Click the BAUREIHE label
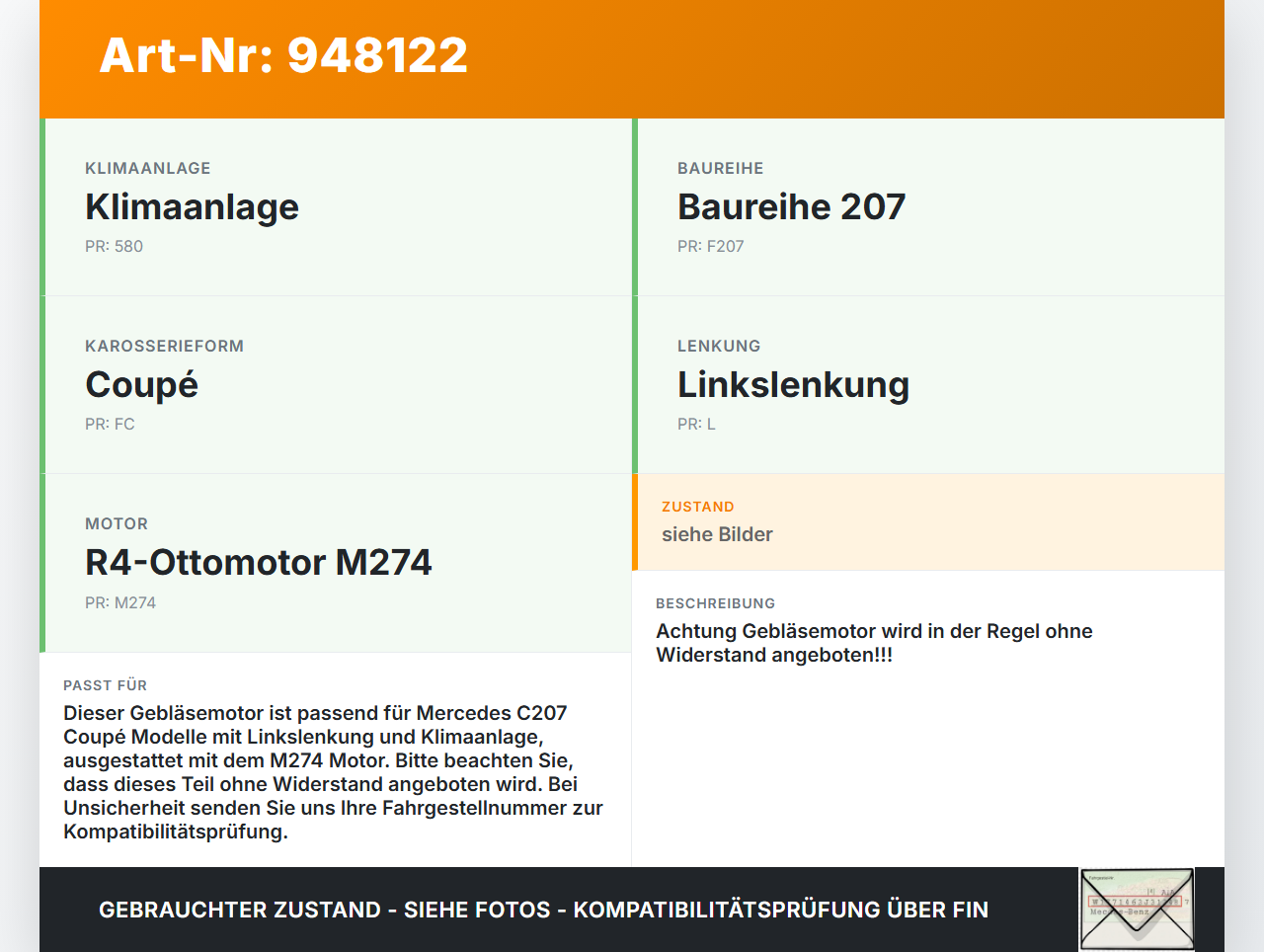The height and width of the screenshot is (952, 1264). point(720,168)
